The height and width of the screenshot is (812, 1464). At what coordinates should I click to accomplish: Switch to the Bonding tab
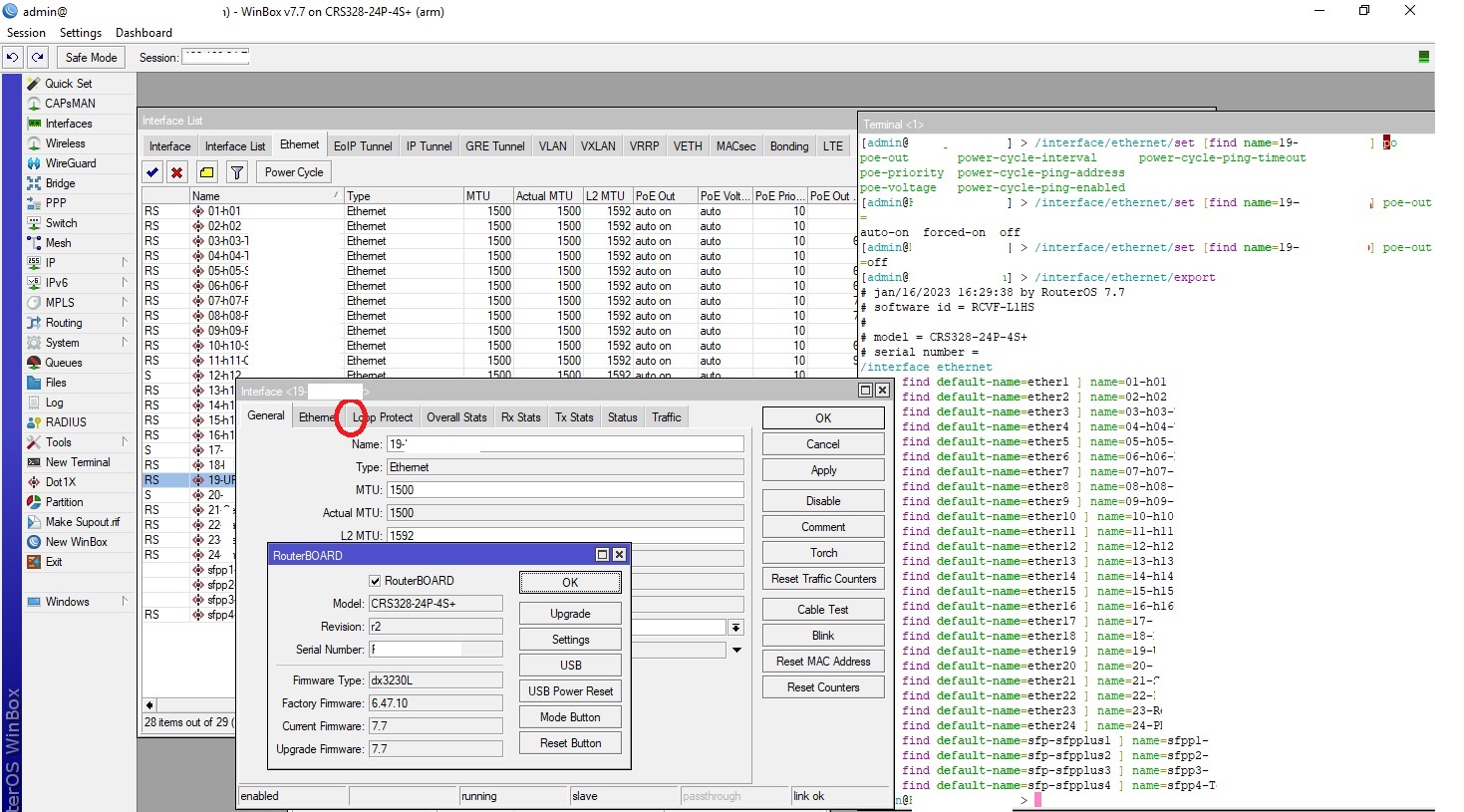click(789, 146)
